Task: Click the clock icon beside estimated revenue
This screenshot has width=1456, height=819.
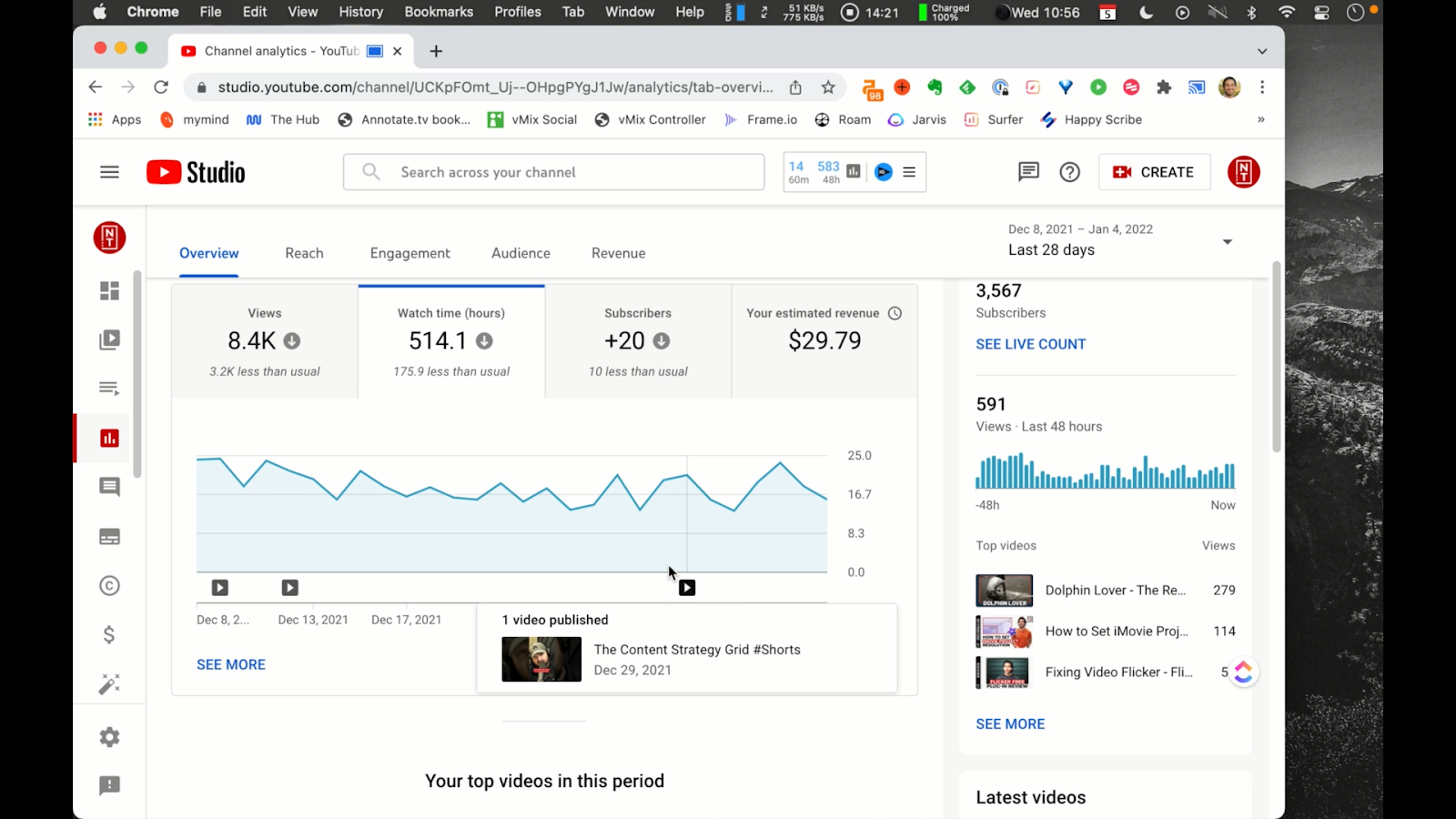Action: 895,313
